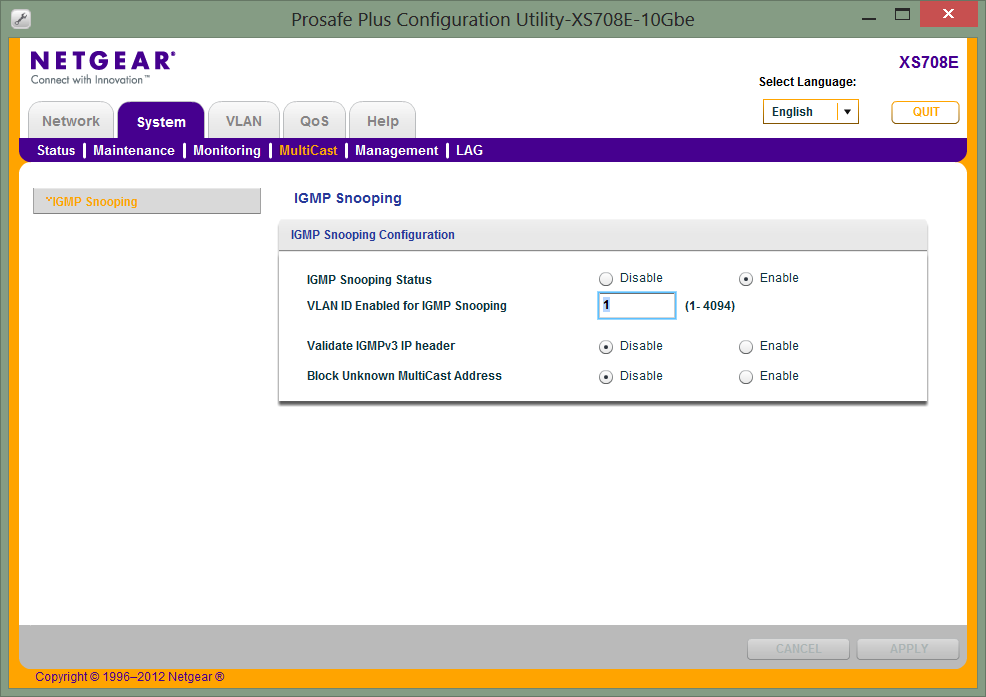Viewport: 986px width, 697px height.
Task: Click the NETGEAR logo
Action: 103,67
